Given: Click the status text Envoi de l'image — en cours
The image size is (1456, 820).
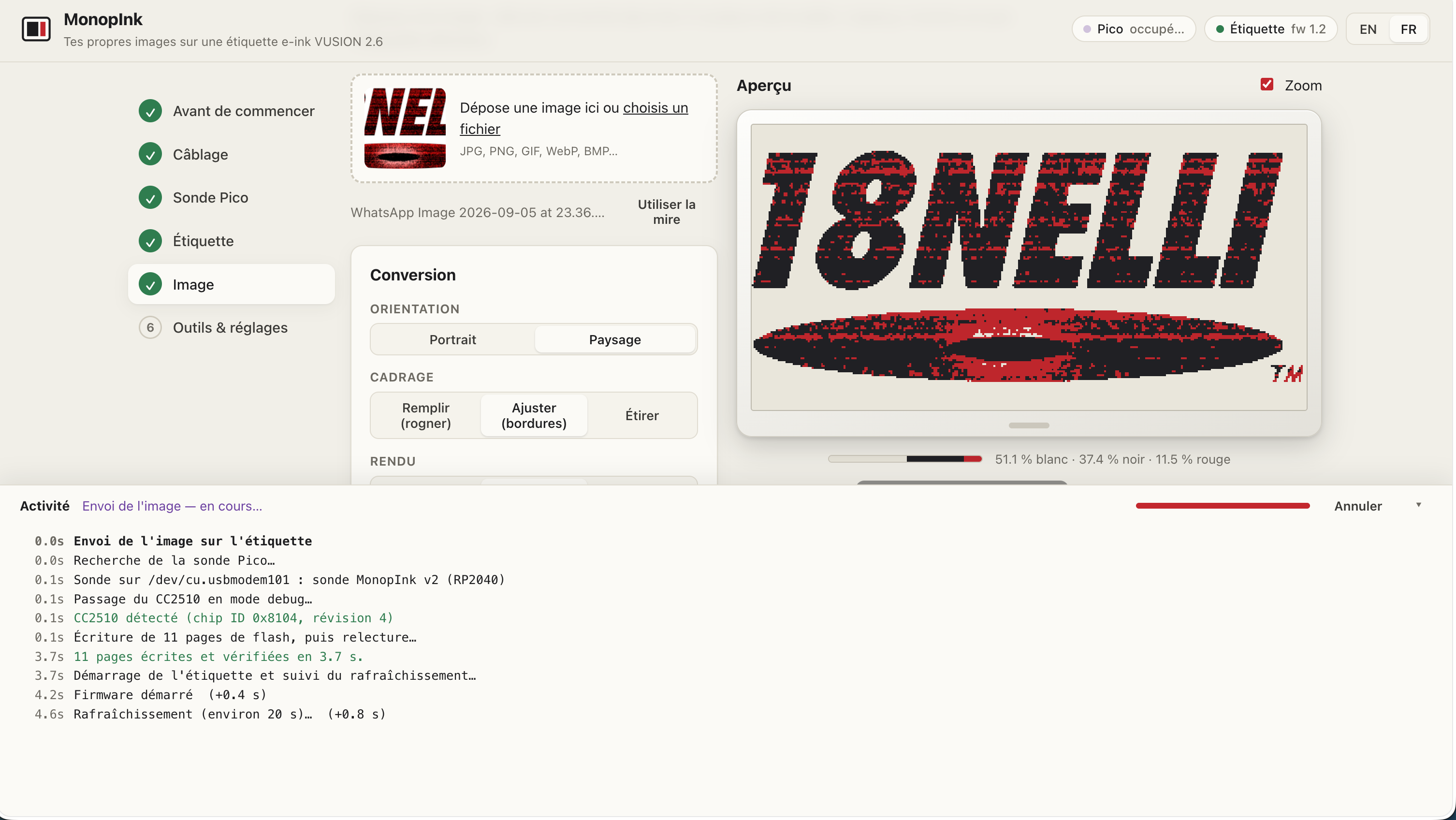Looking at the screenshot, I should [x=172, y=506].
